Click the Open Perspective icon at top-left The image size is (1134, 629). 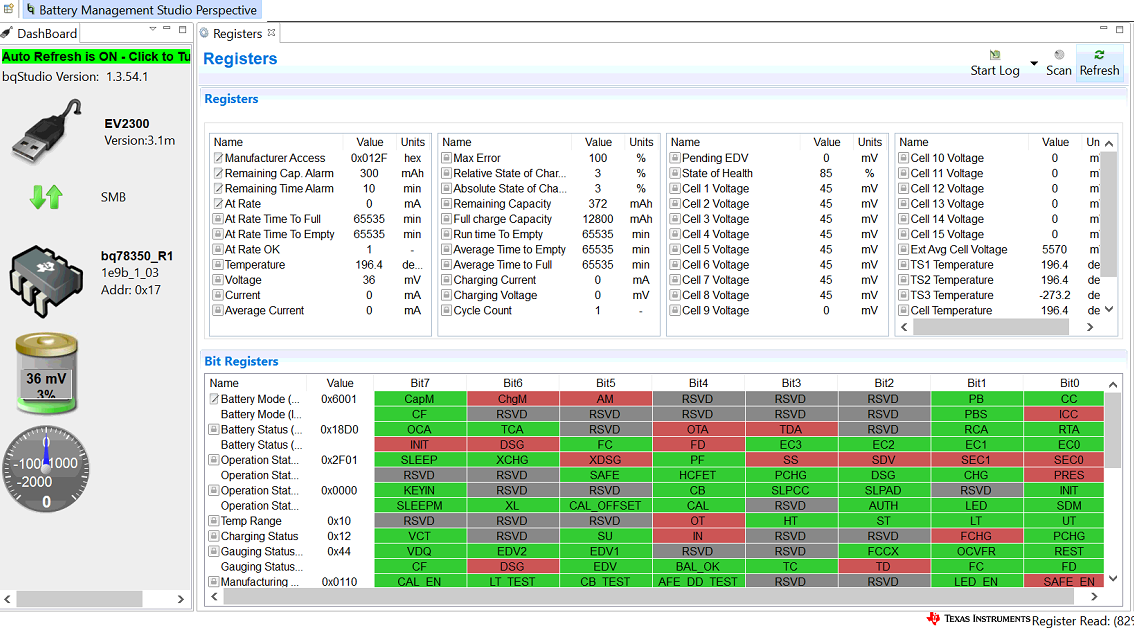(9, 10)
